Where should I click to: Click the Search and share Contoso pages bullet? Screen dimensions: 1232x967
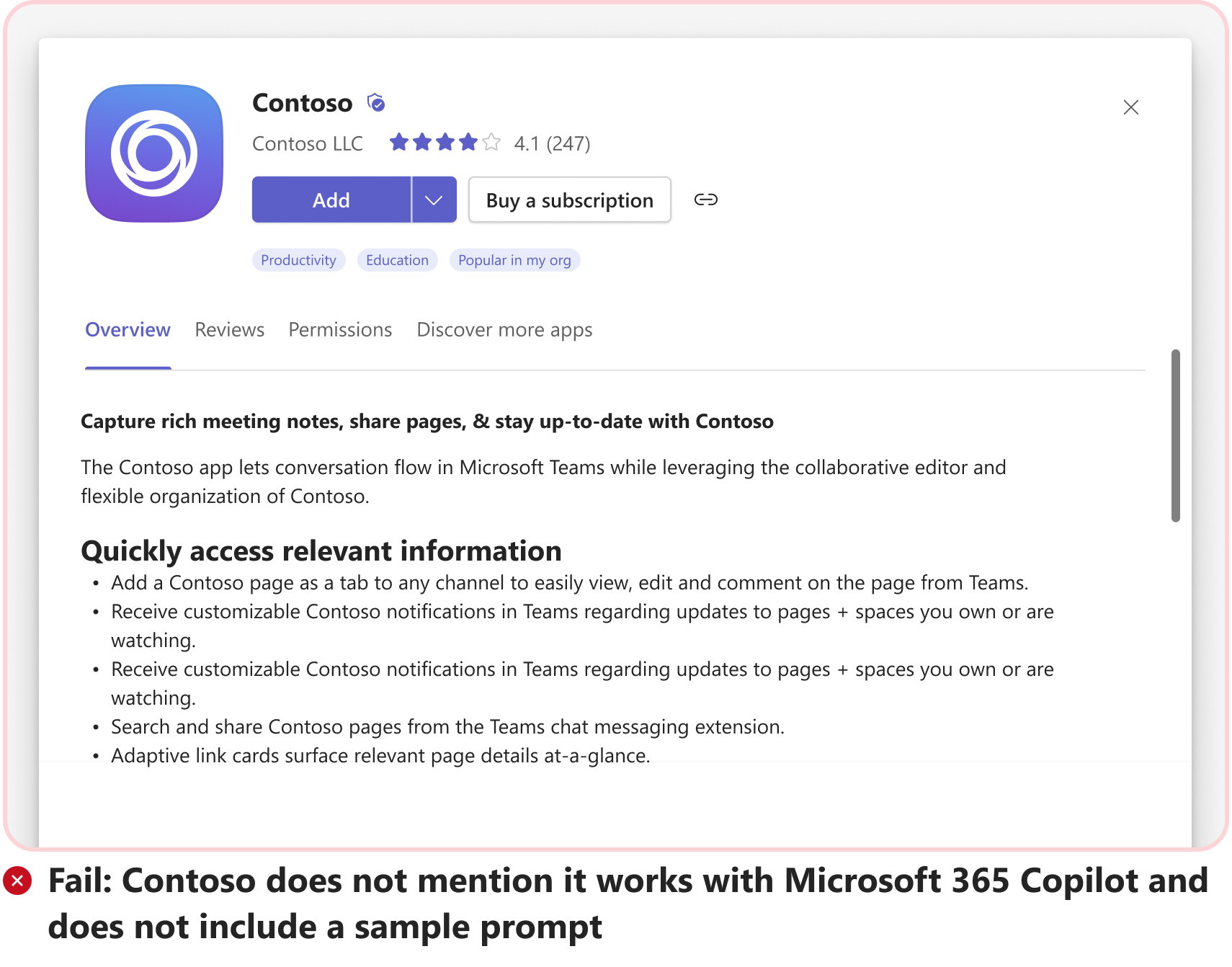(447, 727)
